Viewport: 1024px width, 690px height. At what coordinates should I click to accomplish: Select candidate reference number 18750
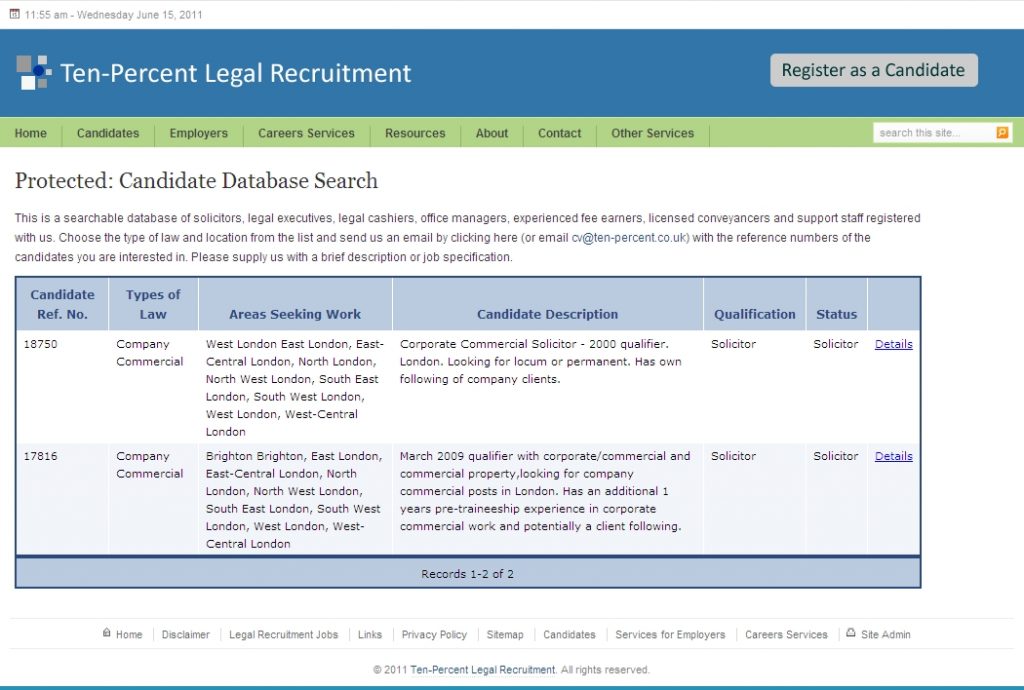coord(40,344)
